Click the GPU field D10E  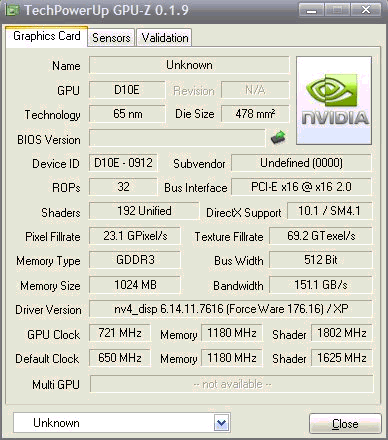(127, 90)
